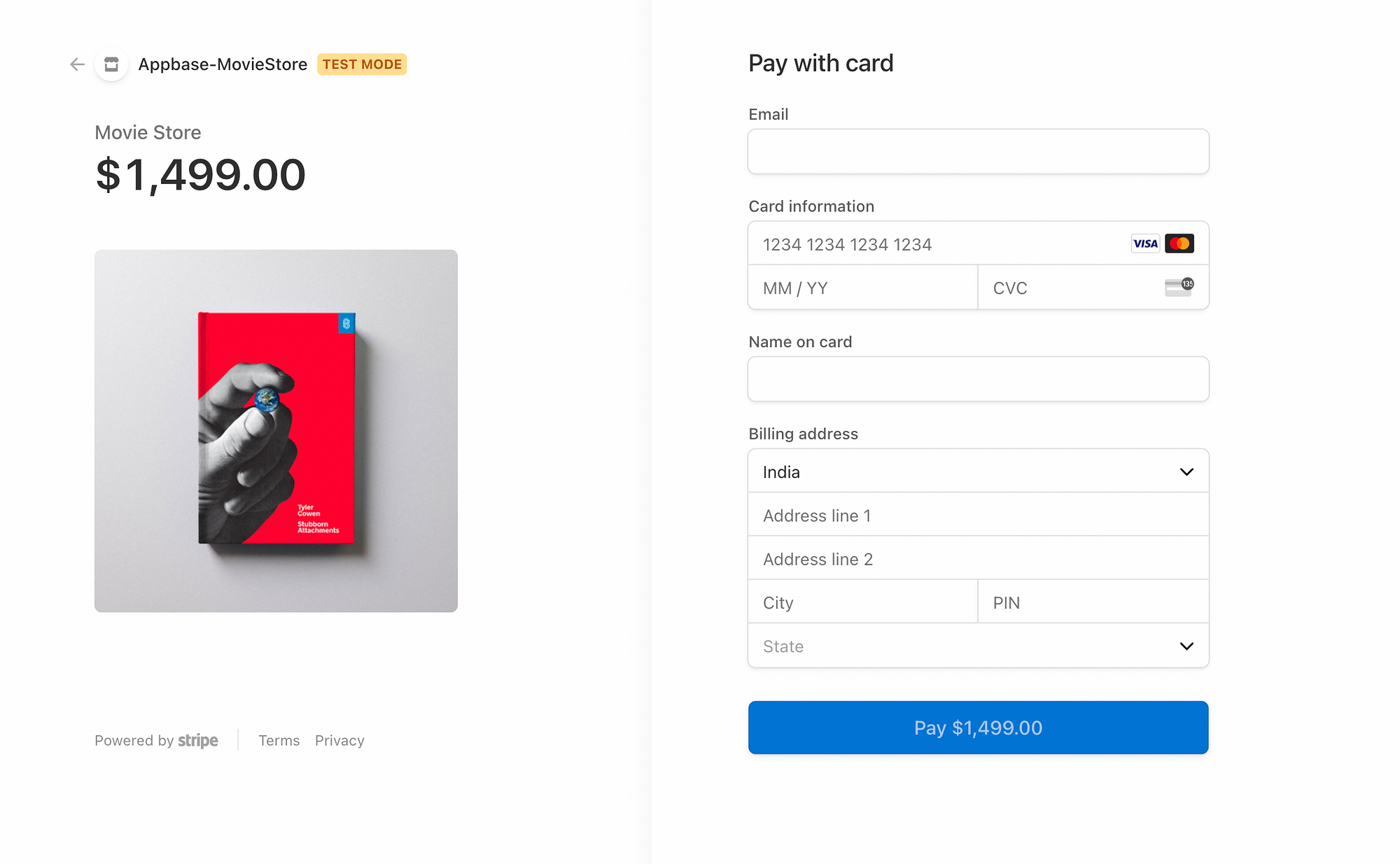Click the TEST MODE badge
The height and width of the screenshot is (864, 1400).
click(362, 64)
